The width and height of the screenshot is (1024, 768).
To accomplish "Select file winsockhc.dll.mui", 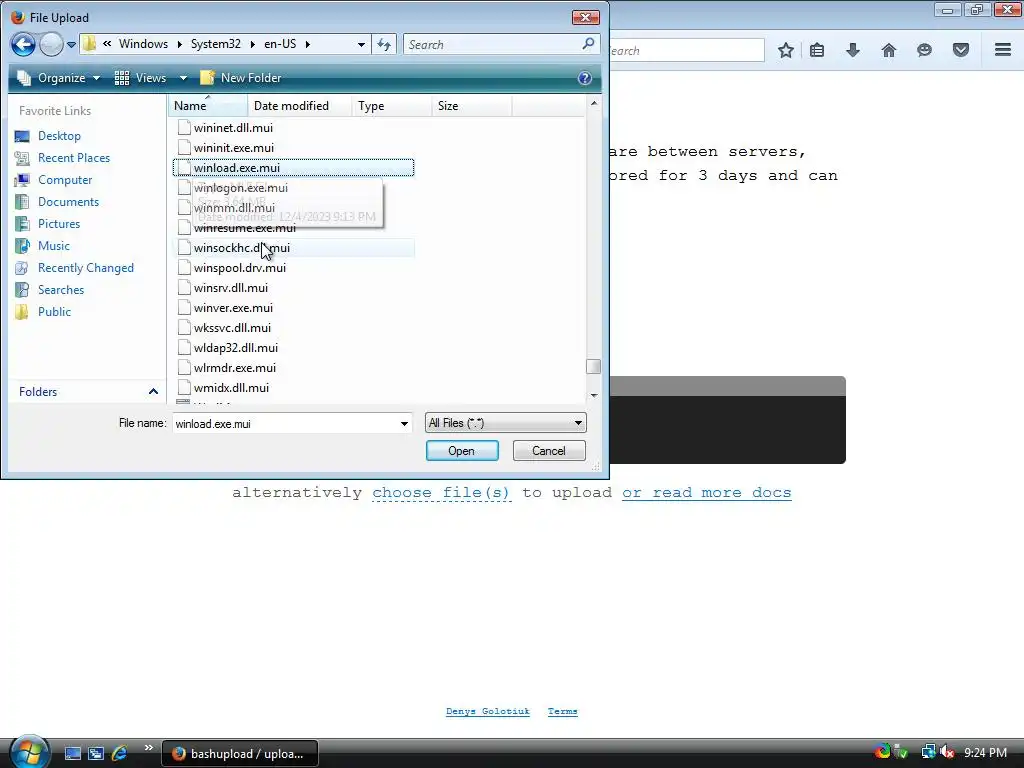I will click(293, 248).
